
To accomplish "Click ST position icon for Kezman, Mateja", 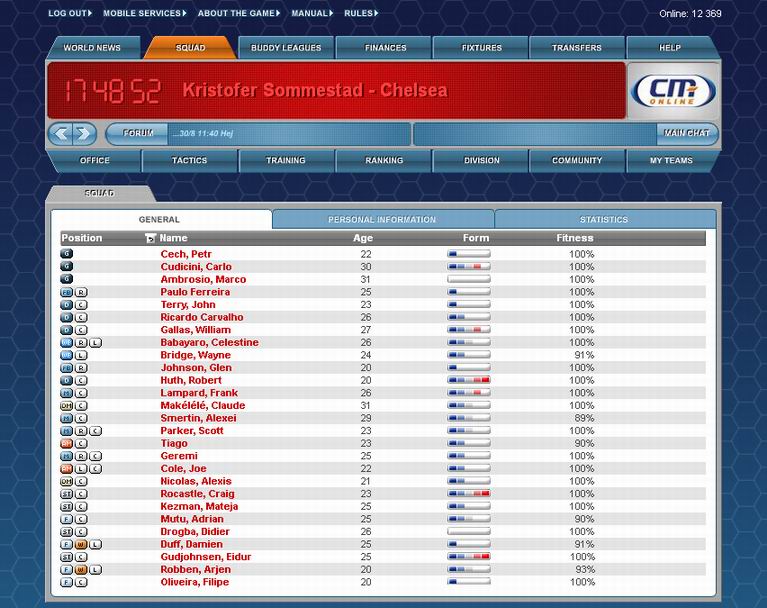I will [67, 506].
